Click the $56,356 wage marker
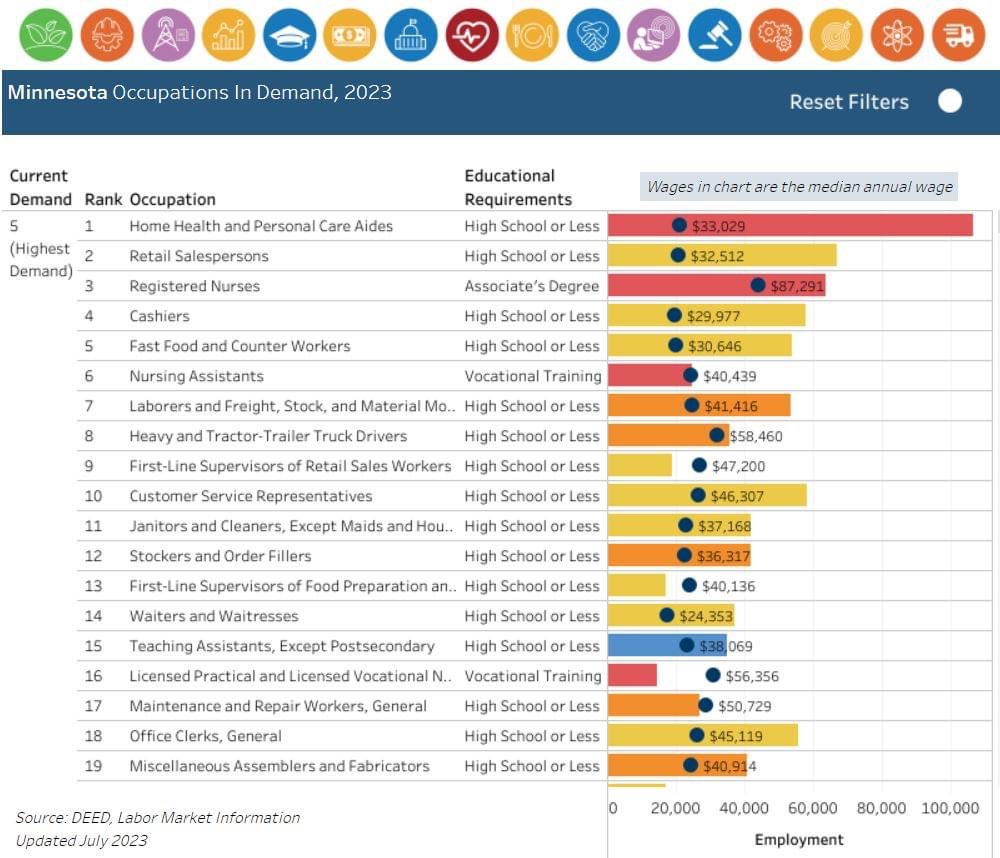The width and height of the screenshot is (1000, 858). click(x=713, y=675)
